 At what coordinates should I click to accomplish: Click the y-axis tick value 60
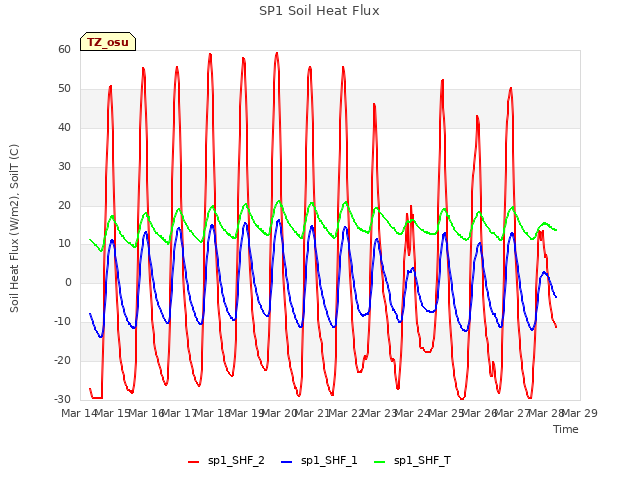64,49
